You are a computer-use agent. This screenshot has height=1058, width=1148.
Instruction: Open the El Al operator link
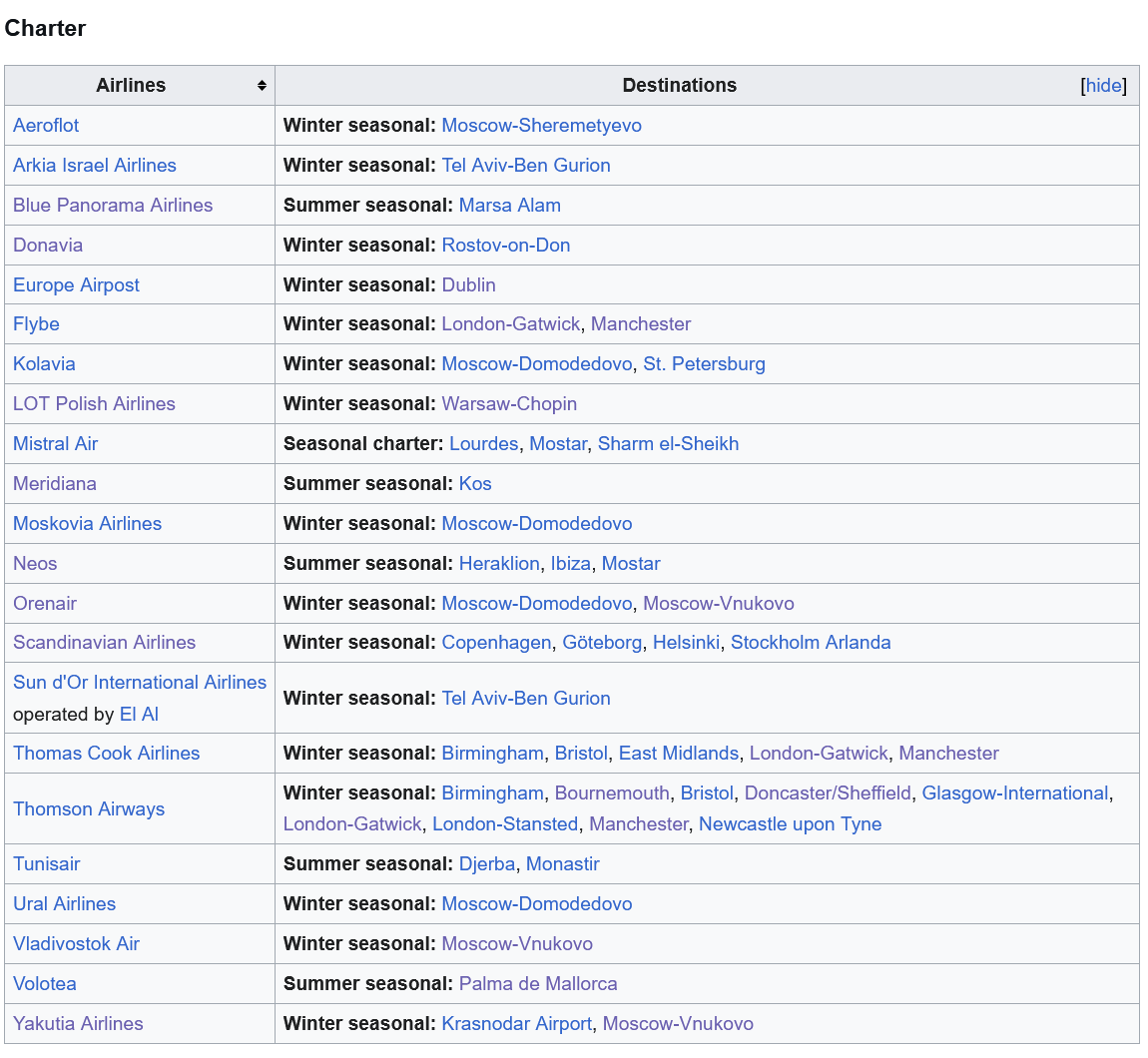[x=139, y=715]
